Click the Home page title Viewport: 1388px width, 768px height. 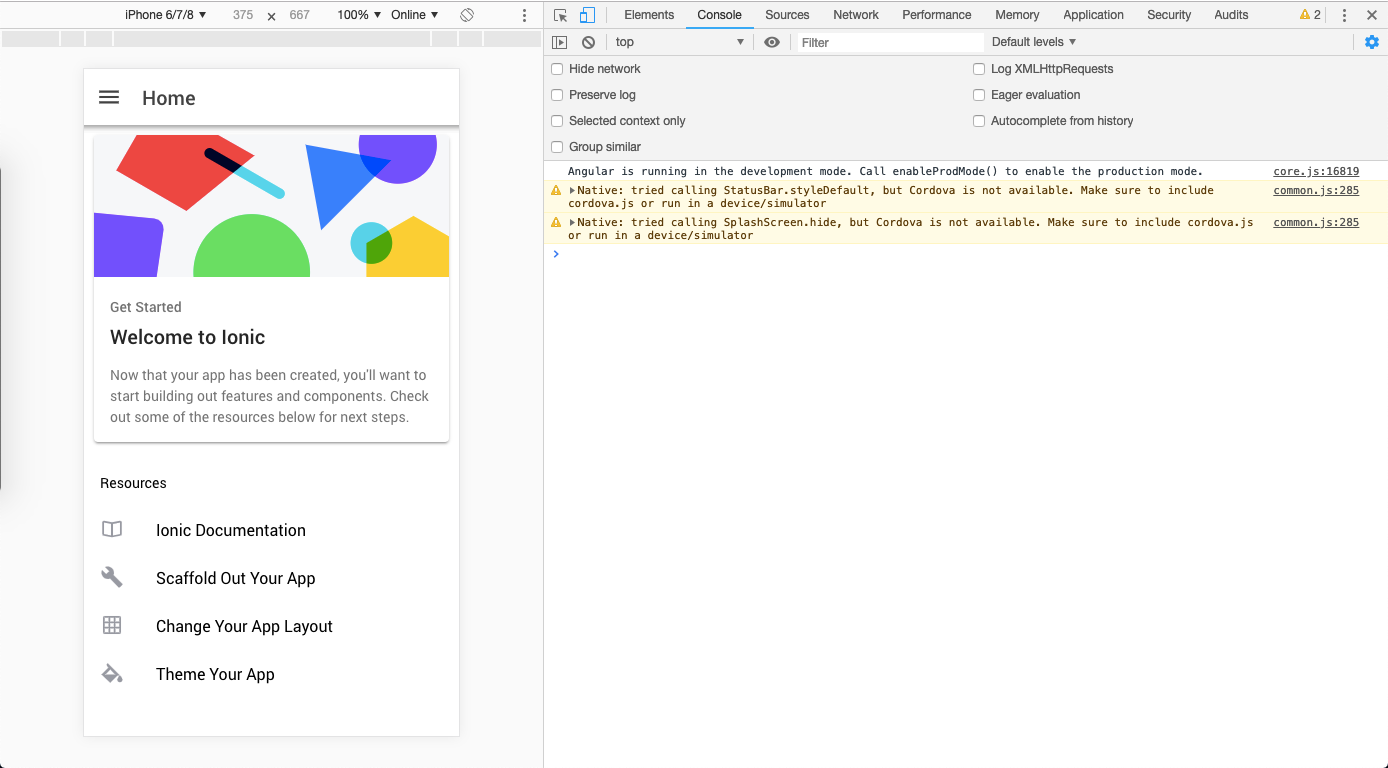click(169, 98)
